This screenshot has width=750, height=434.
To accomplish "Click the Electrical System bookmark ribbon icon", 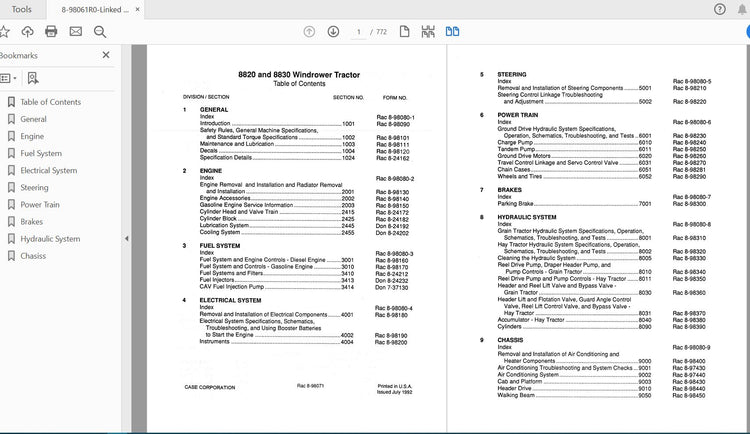I will pyautogui.click(x=11, y=170).
